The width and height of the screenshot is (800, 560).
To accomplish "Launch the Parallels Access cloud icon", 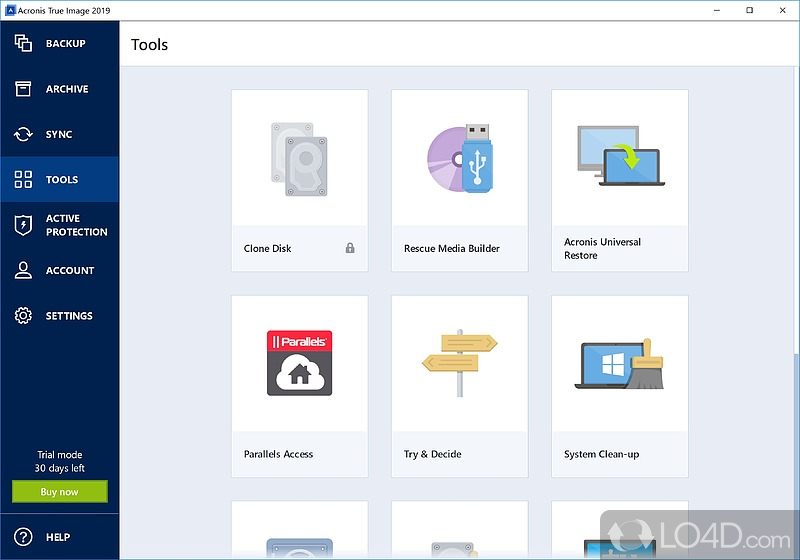I will pos(299,363).
